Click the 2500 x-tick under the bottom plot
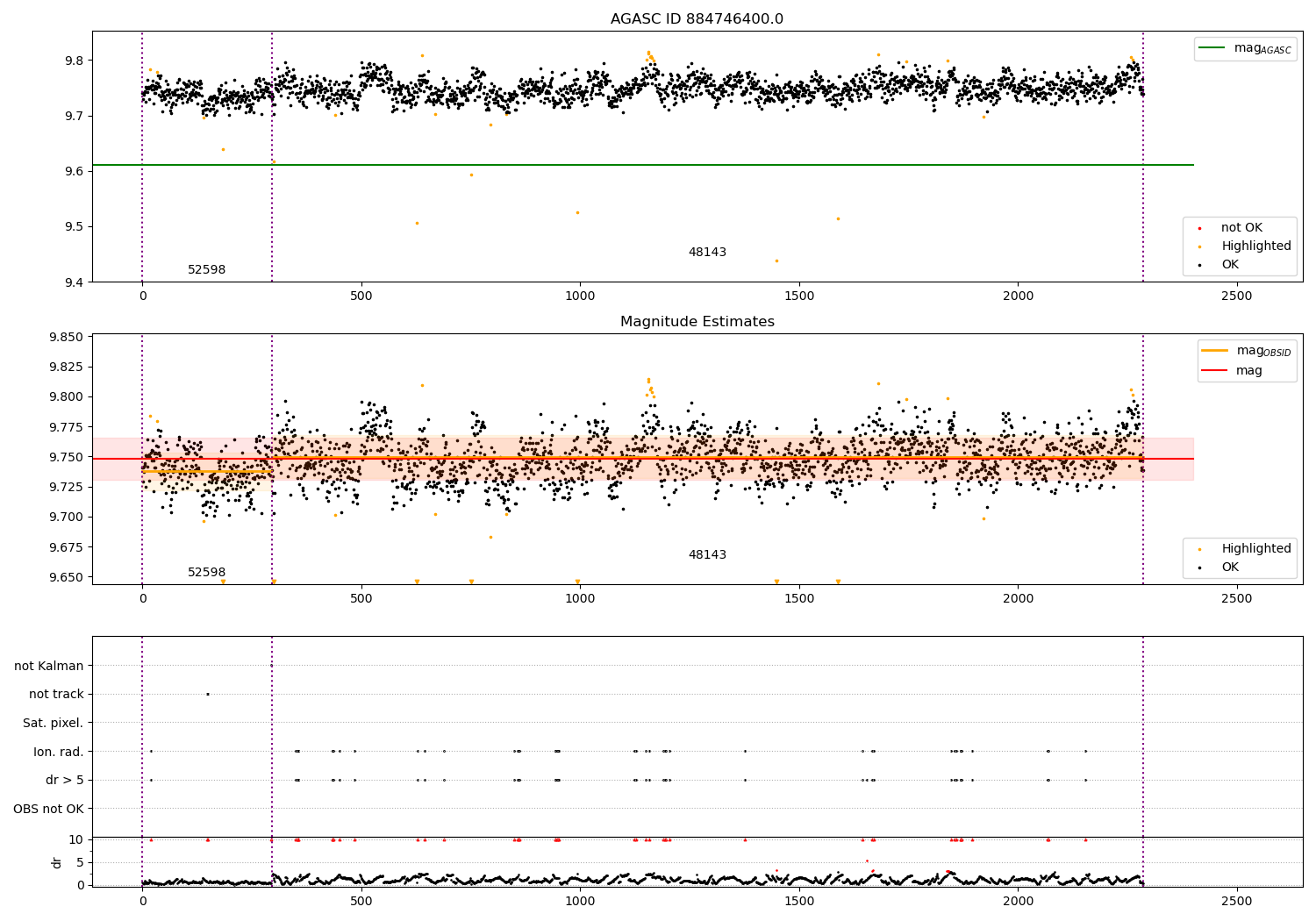 pyautogui.click(x=1237, y=901)
